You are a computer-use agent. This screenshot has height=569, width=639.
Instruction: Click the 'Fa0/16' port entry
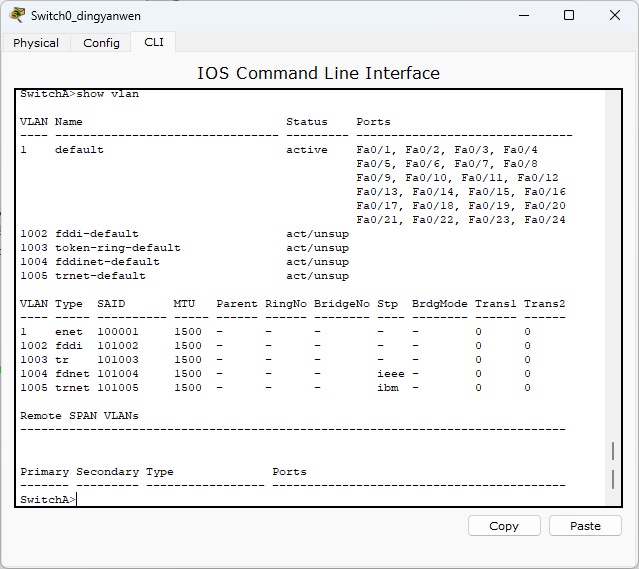pos(545,192)
